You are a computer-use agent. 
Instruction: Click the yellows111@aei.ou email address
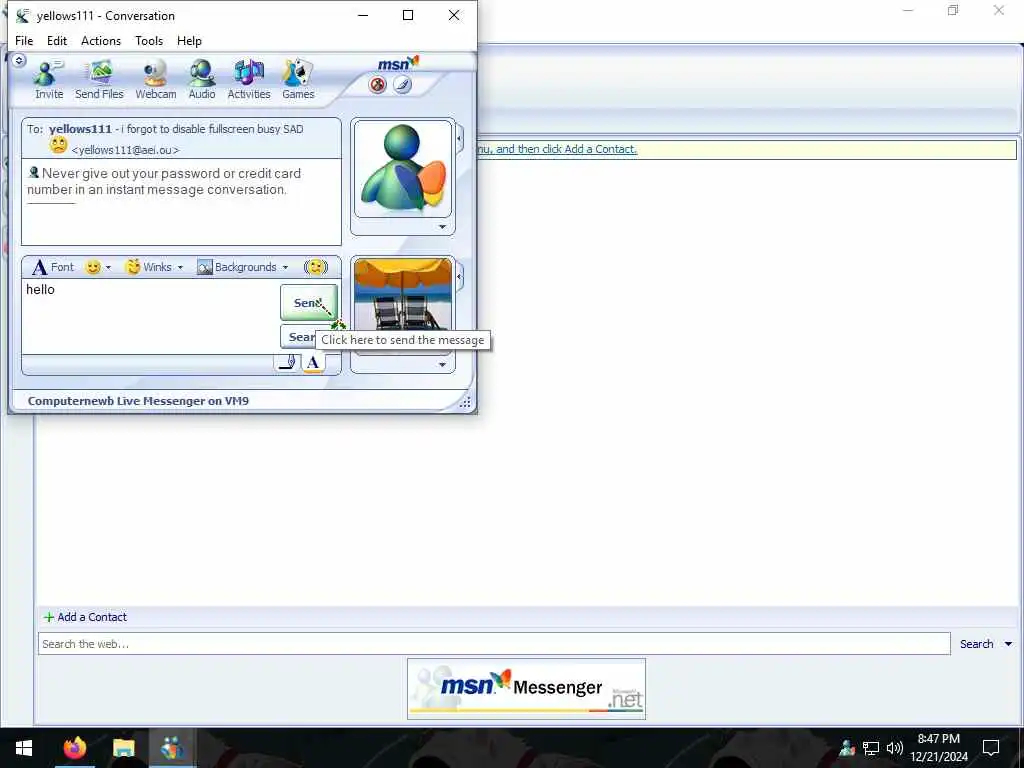(x=125, y=150)
